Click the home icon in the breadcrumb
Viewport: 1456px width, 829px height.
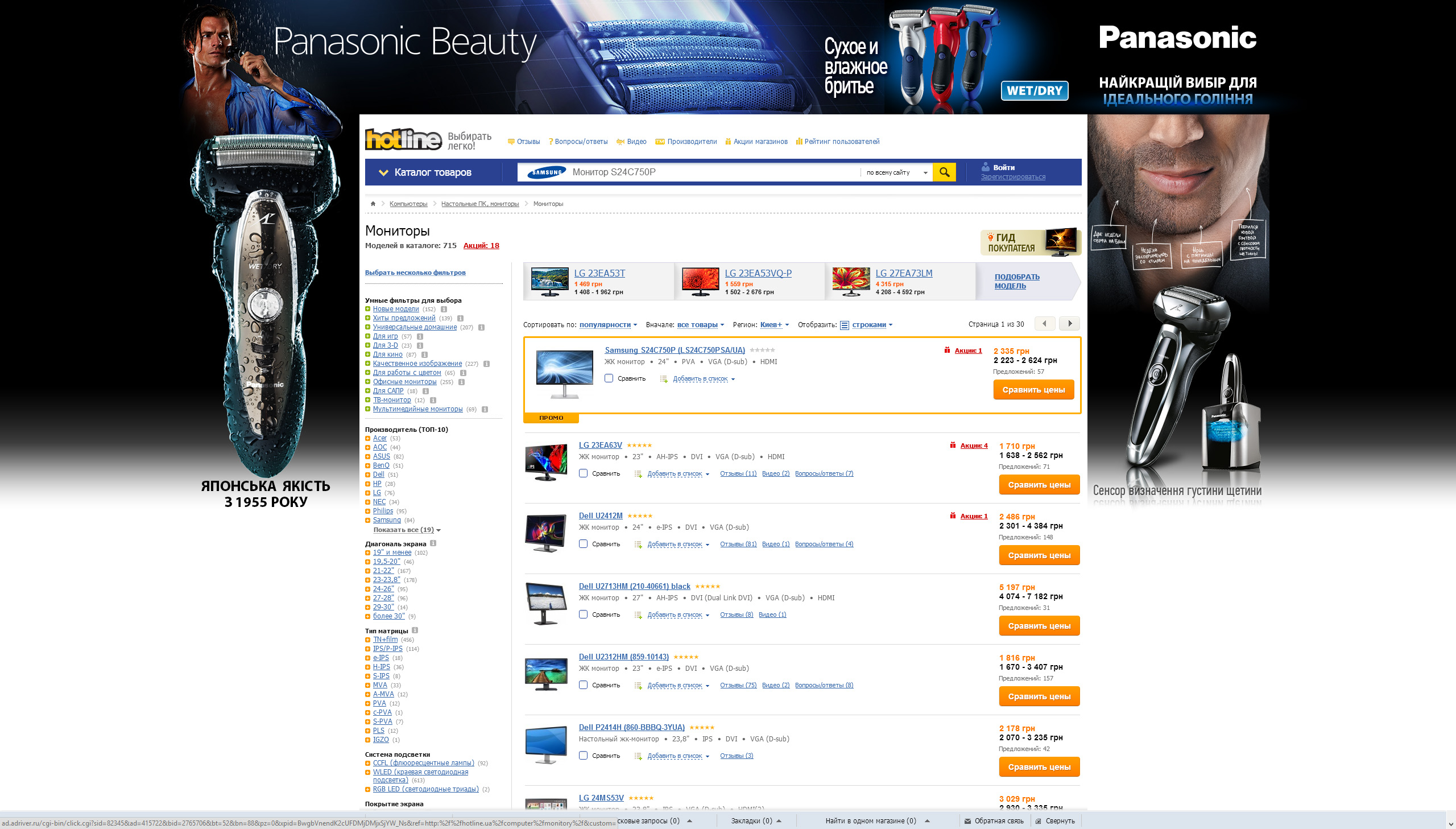(x=373, y=203)
